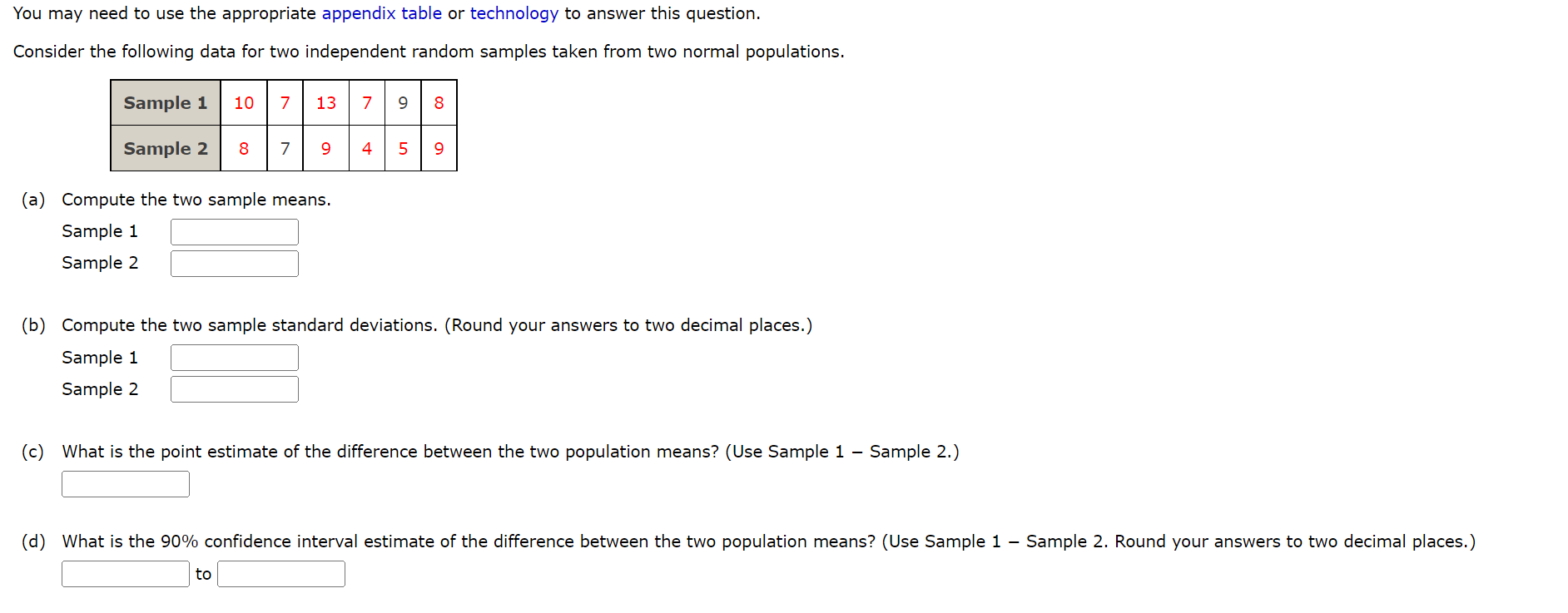Viewport: 1568px width, 613px height.
Task: Click the value 13 in Sample 1 row
Action: tap(325, 103)
